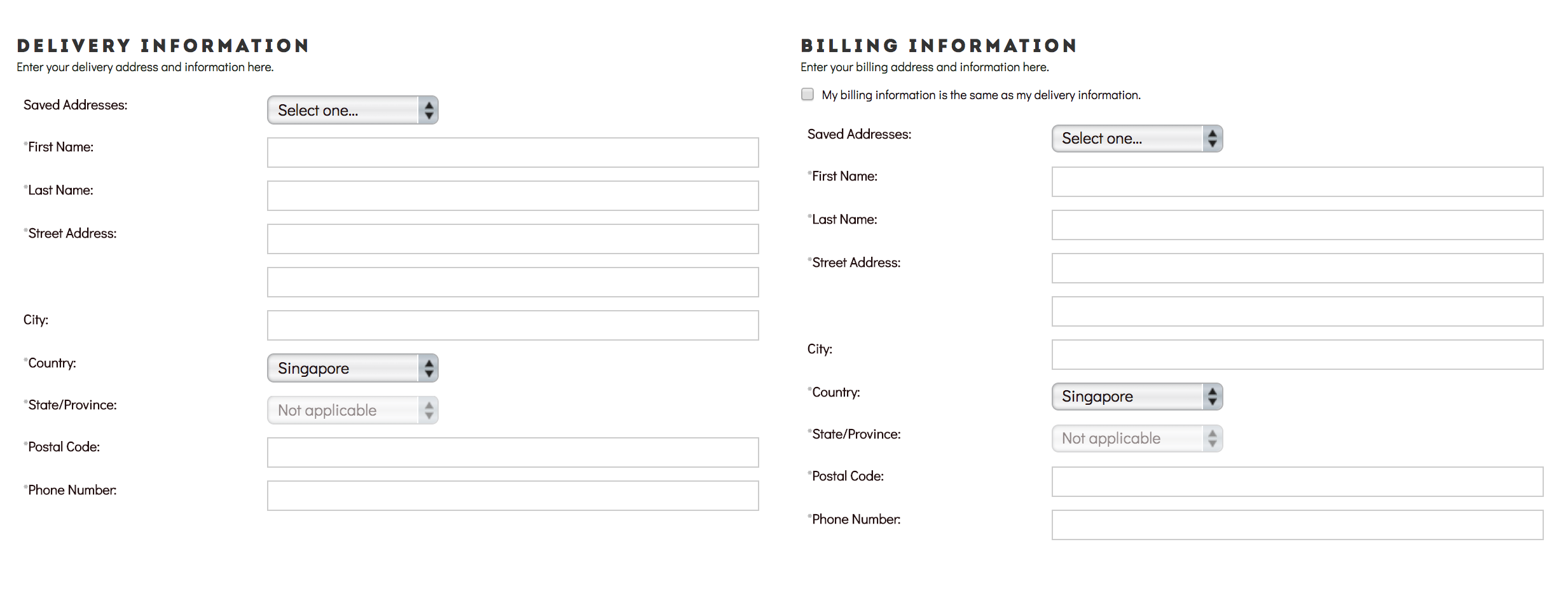Click billing Postal Code field
Screen dimensions: 1568x591
[1297, 482]
